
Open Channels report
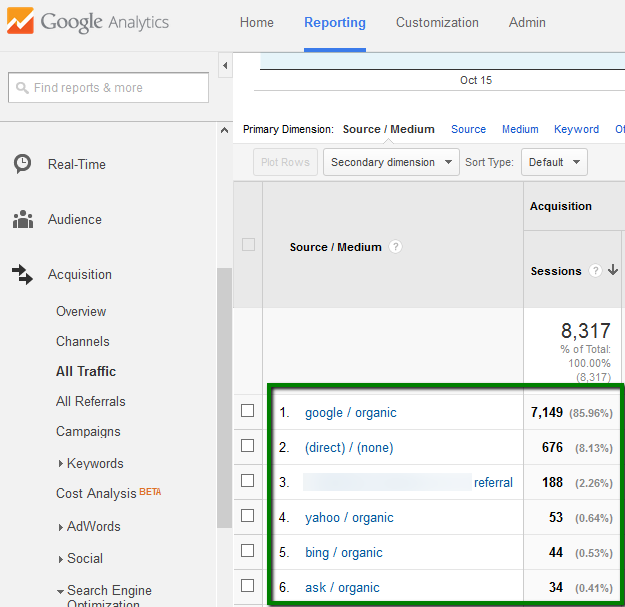tap(83, 341)
